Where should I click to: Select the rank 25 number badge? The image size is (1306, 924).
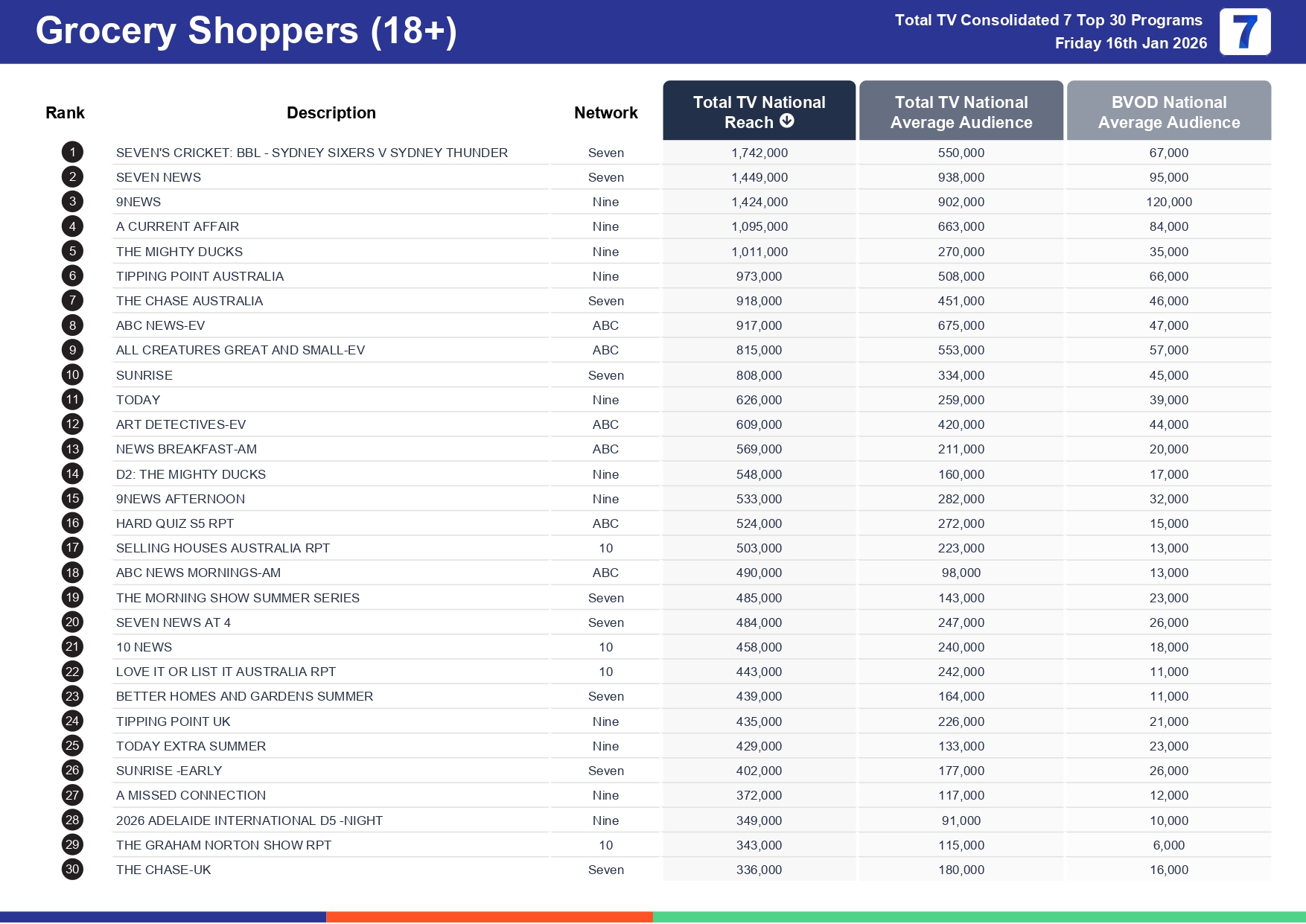(72, 746)
